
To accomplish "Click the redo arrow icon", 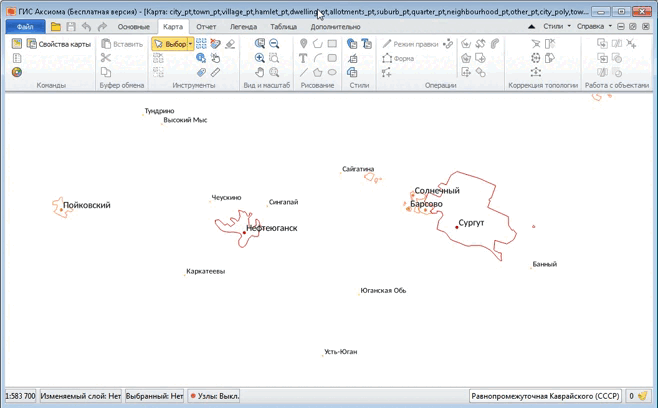I will [102, 27].
